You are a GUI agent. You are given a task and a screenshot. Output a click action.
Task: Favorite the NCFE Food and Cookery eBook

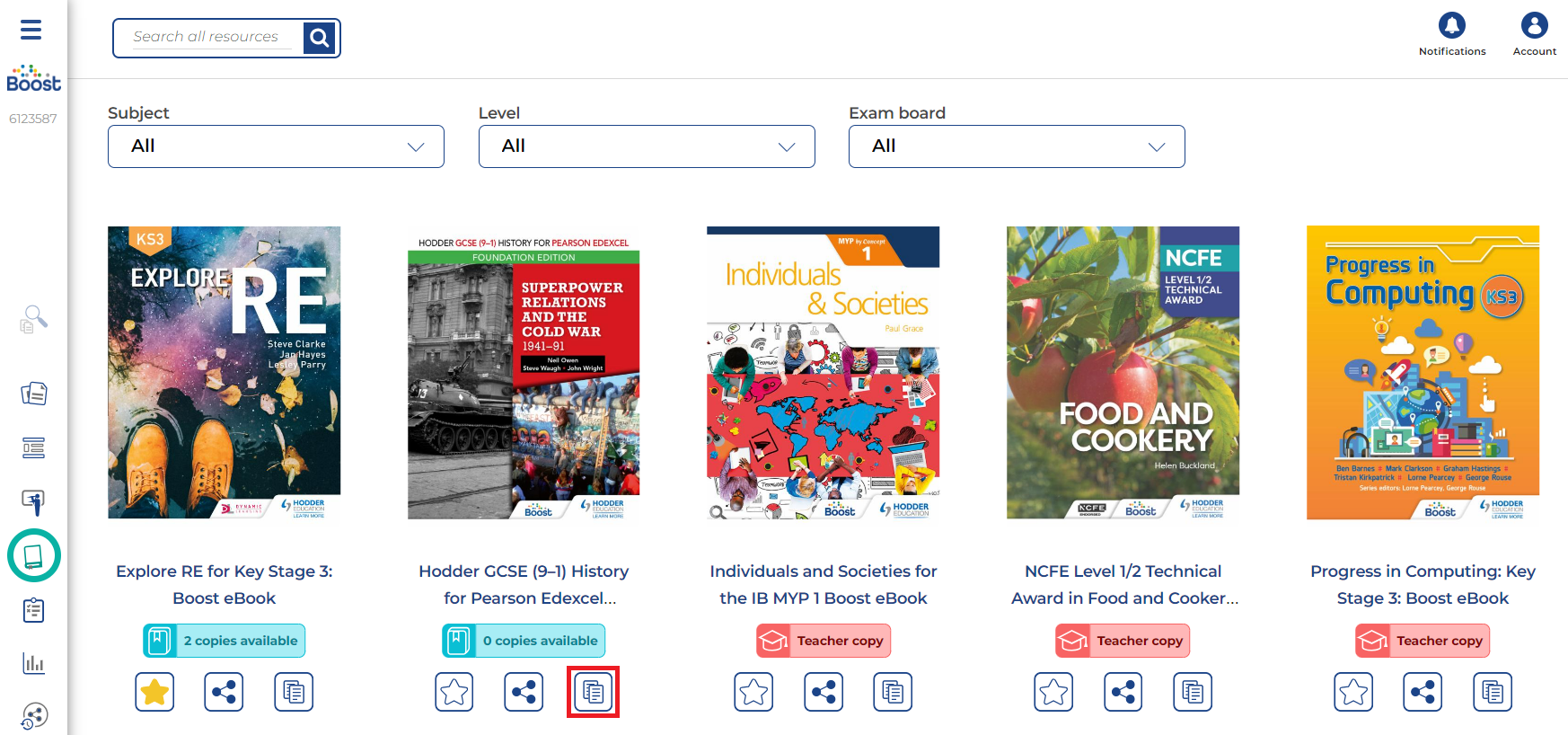[1053, 691]
